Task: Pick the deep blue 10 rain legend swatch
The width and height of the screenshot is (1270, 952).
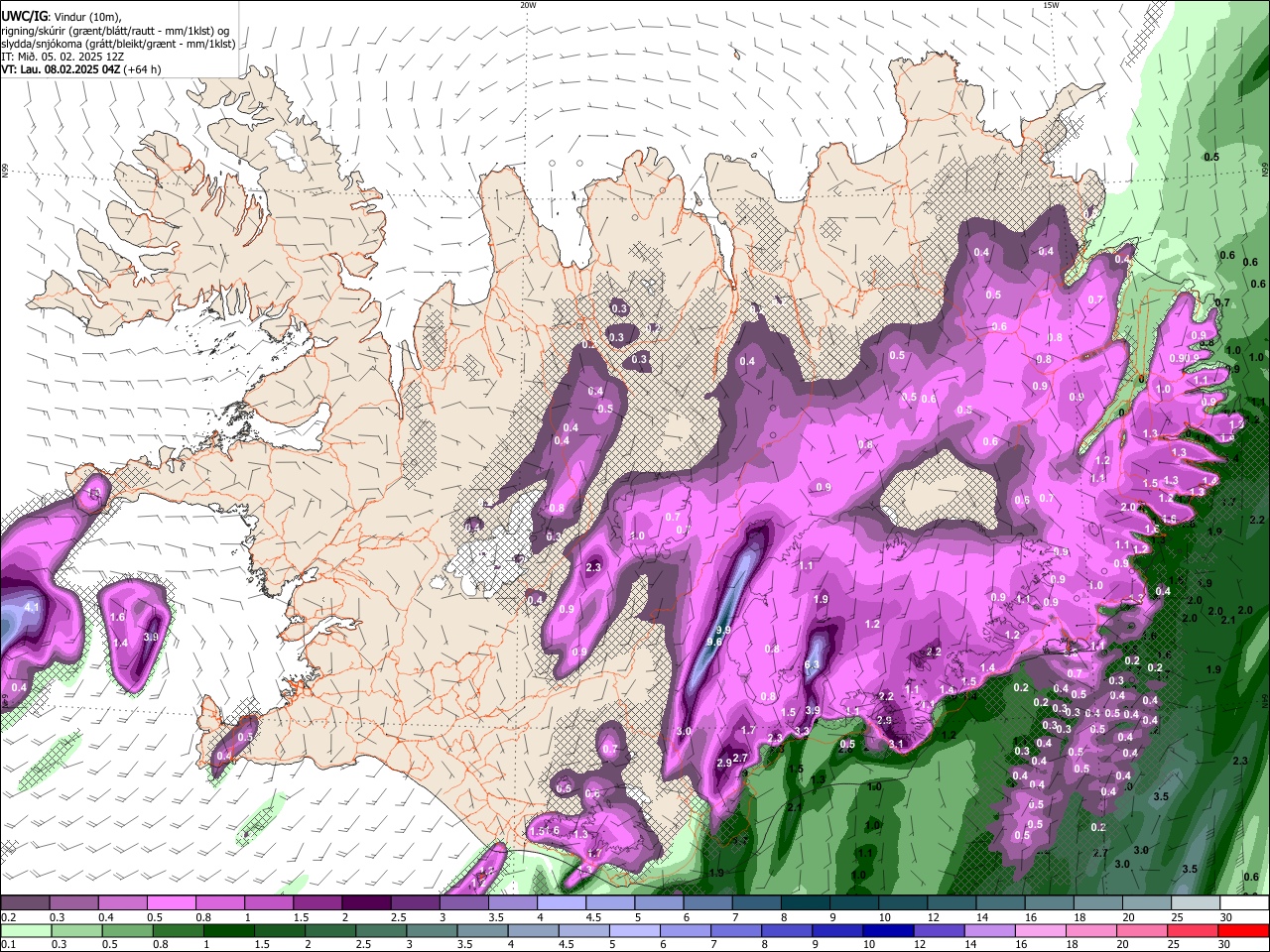Action: 889,931
